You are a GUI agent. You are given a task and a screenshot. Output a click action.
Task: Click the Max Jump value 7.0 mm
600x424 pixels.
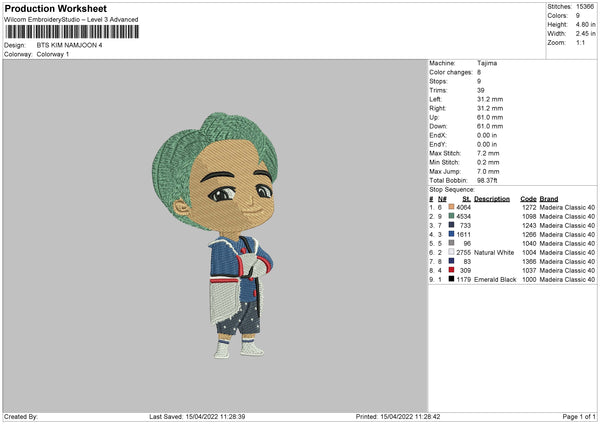pos(488,171)
